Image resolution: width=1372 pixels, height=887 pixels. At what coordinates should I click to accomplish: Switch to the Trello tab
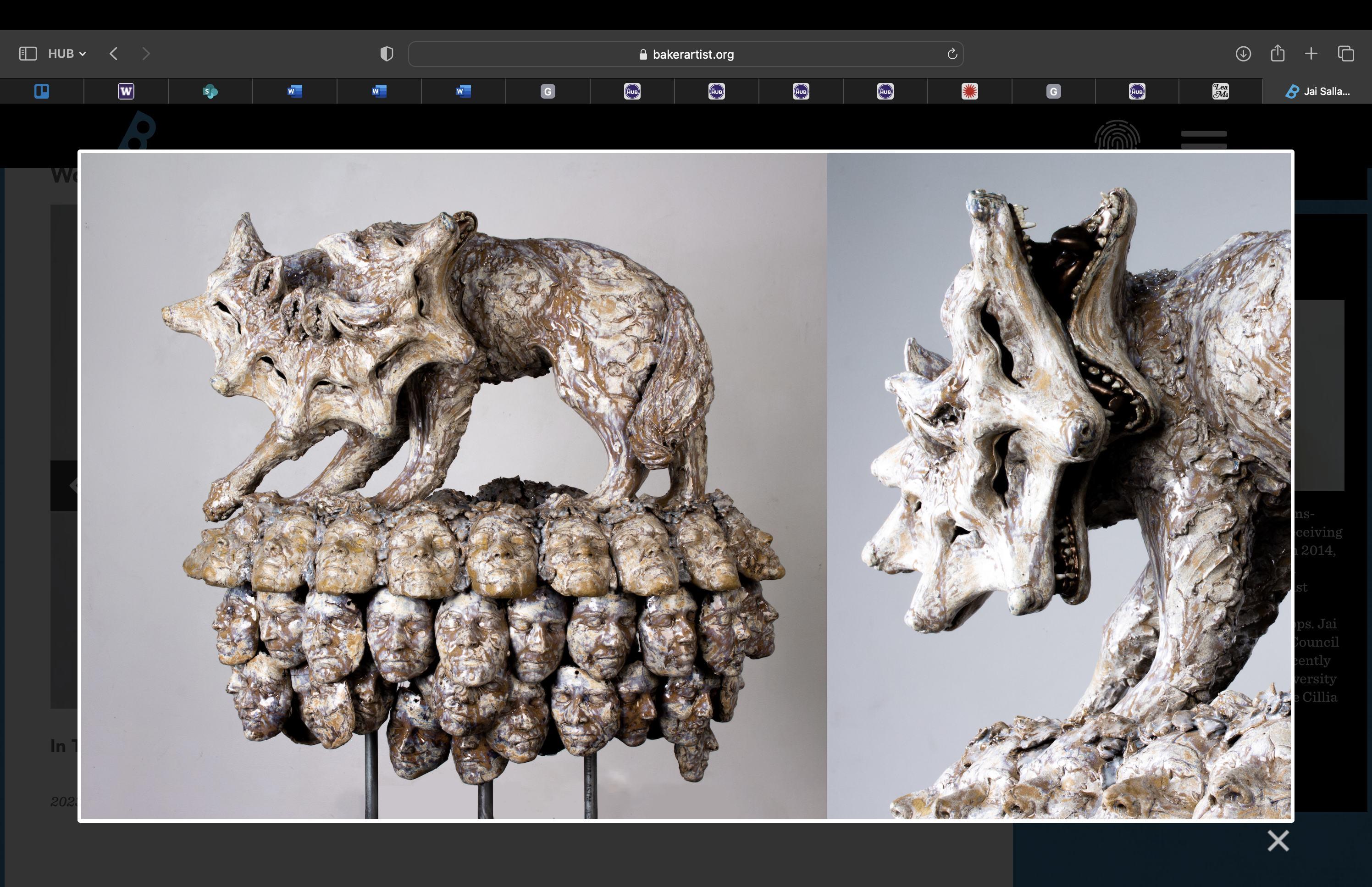click(41, 91)
